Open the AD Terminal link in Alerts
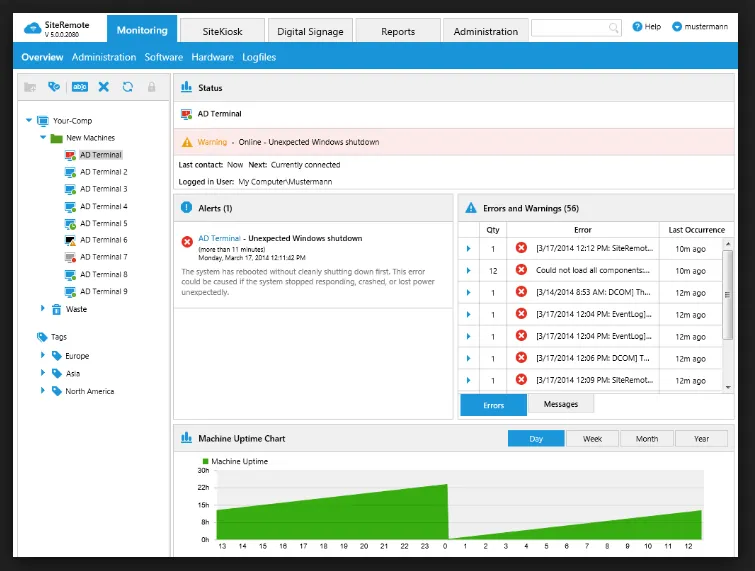Screen dimensions: 755x571 point(219,238)
